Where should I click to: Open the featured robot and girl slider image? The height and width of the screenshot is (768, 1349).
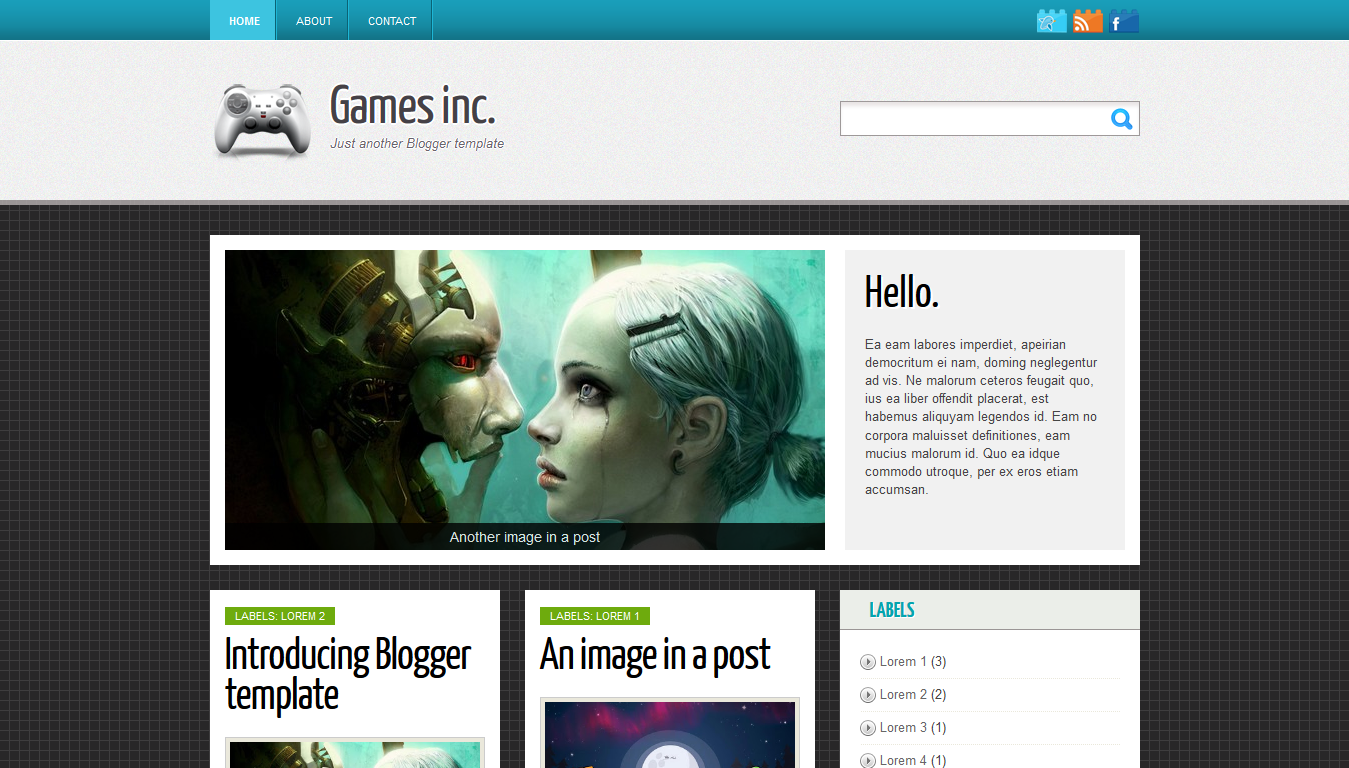(x=525, y=400)
